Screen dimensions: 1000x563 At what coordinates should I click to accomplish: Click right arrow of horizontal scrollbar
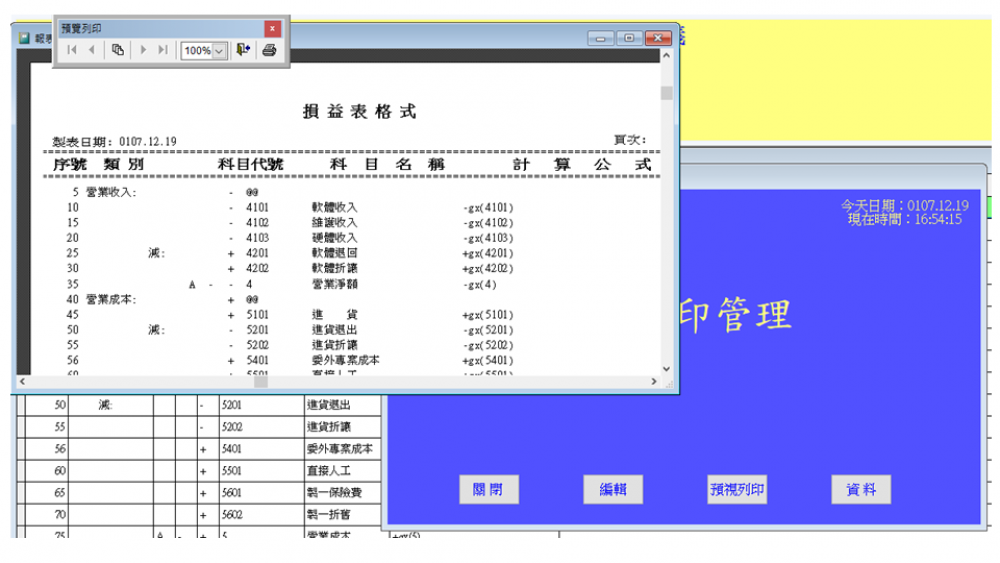(x=654, y=381)
